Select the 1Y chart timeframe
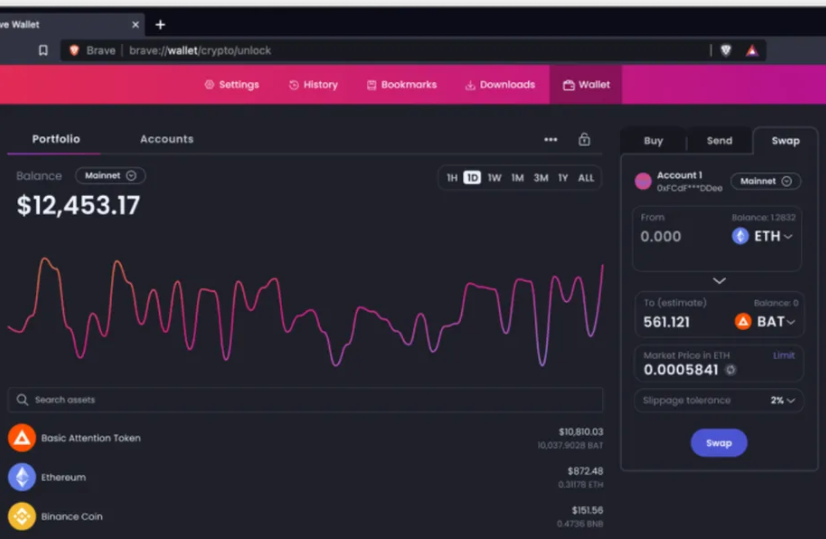The width and height of the screenshot is (826, 539). click(x=563, y=178)
